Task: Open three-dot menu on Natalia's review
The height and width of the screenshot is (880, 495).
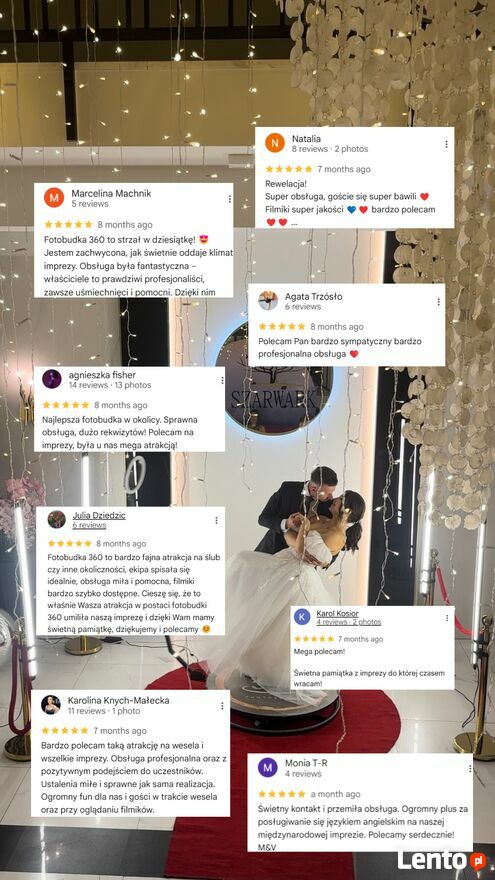Action: [446, 144]
